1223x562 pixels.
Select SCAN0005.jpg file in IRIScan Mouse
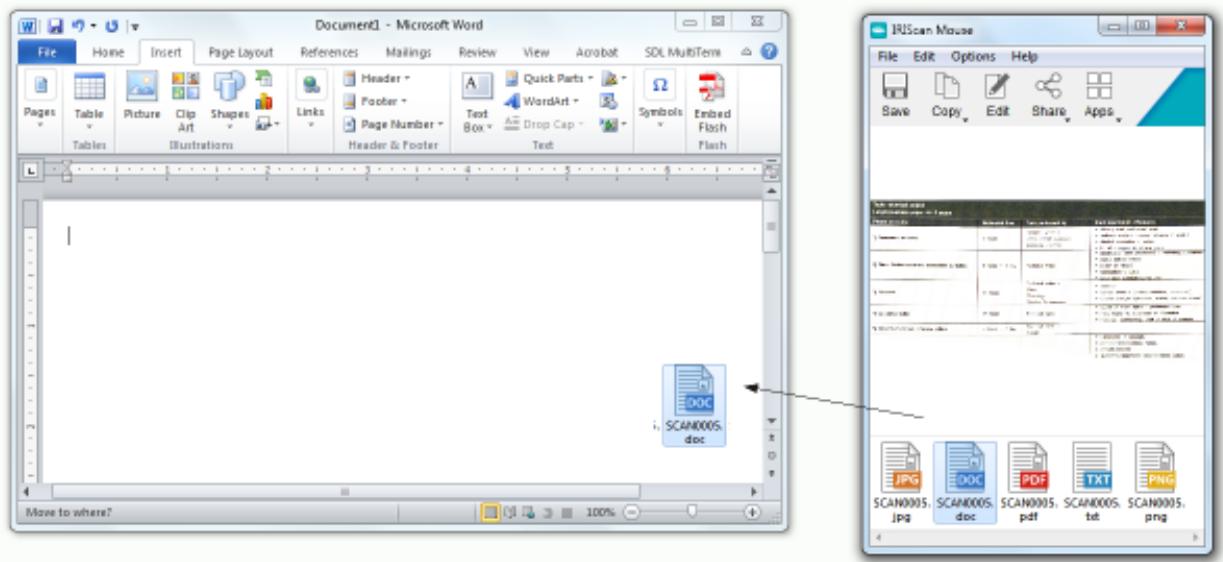pyautogui.click(x=901, y=483)
